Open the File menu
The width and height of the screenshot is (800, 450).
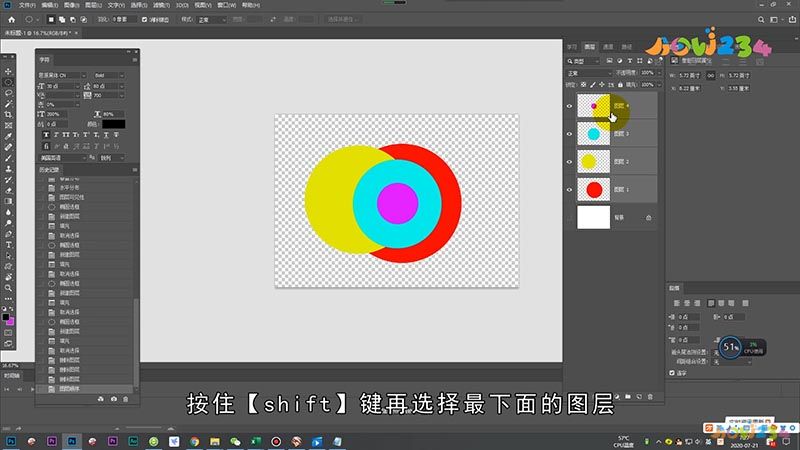(27, 5)
